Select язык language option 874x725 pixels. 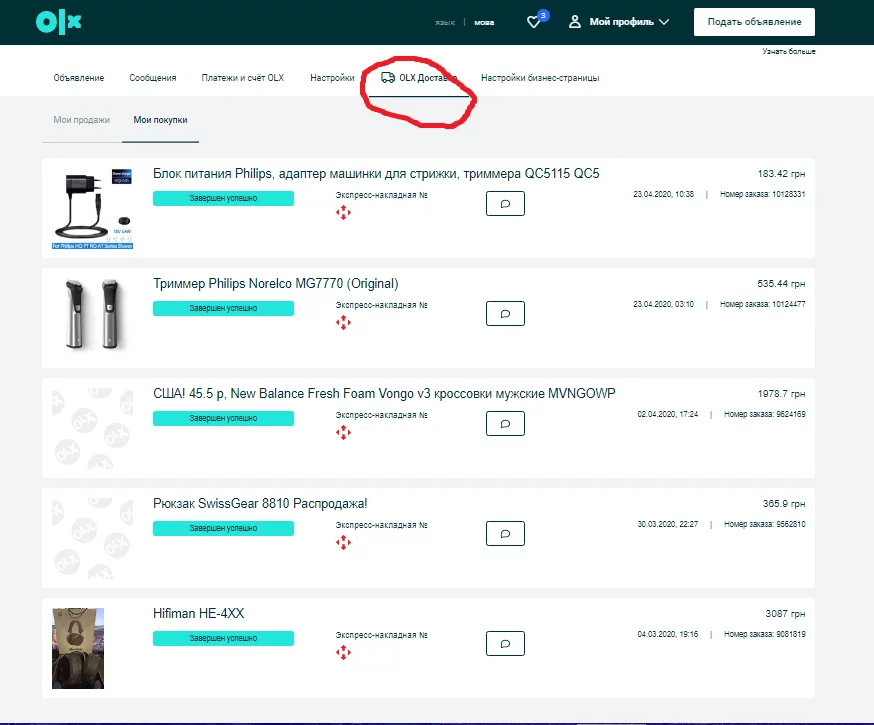pyautogui.click(x=445, y=22)
